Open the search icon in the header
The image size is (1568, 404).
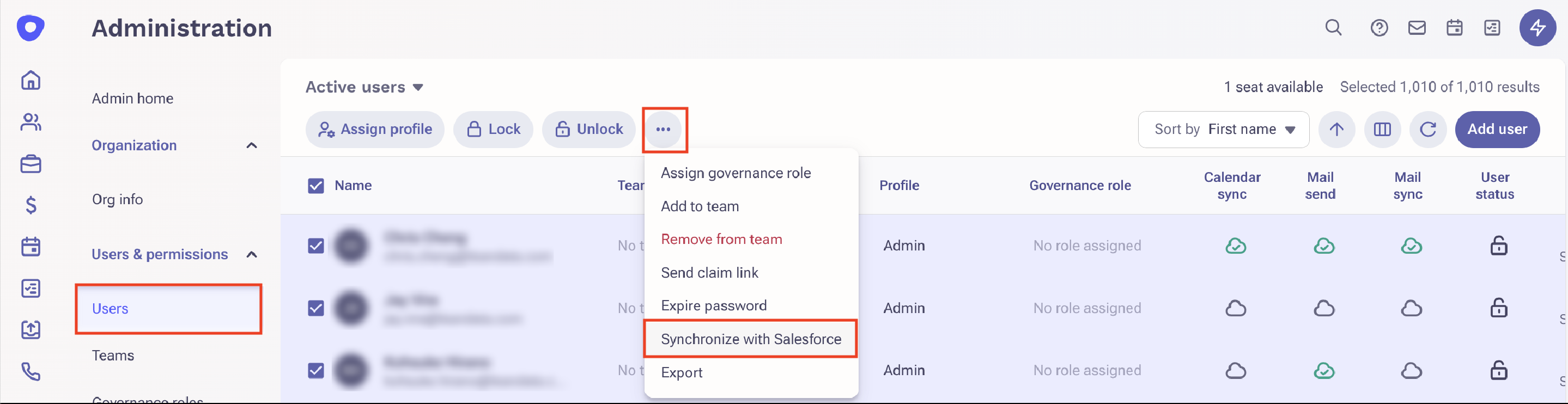(x=1333, y=27)
